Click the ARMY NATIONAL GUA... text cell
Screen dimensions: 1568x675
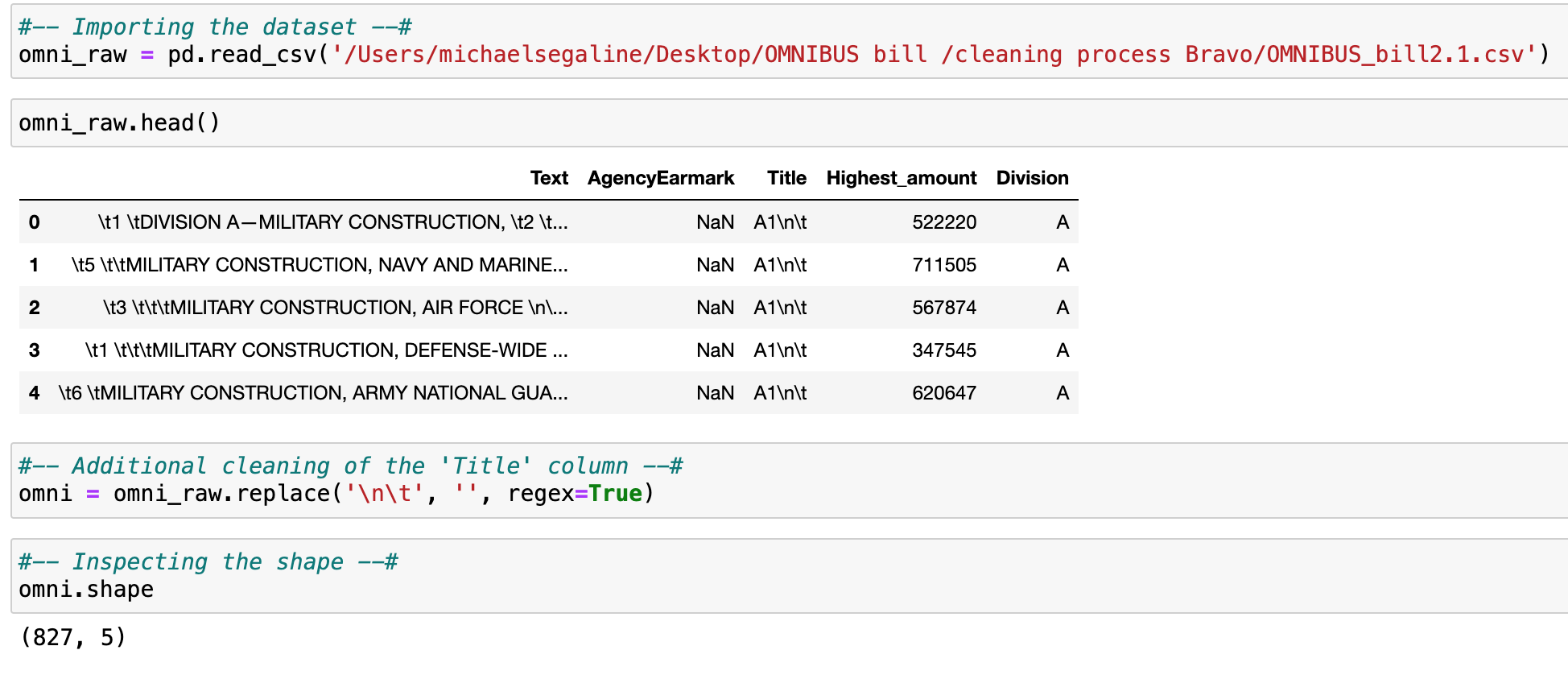[313, 393]
